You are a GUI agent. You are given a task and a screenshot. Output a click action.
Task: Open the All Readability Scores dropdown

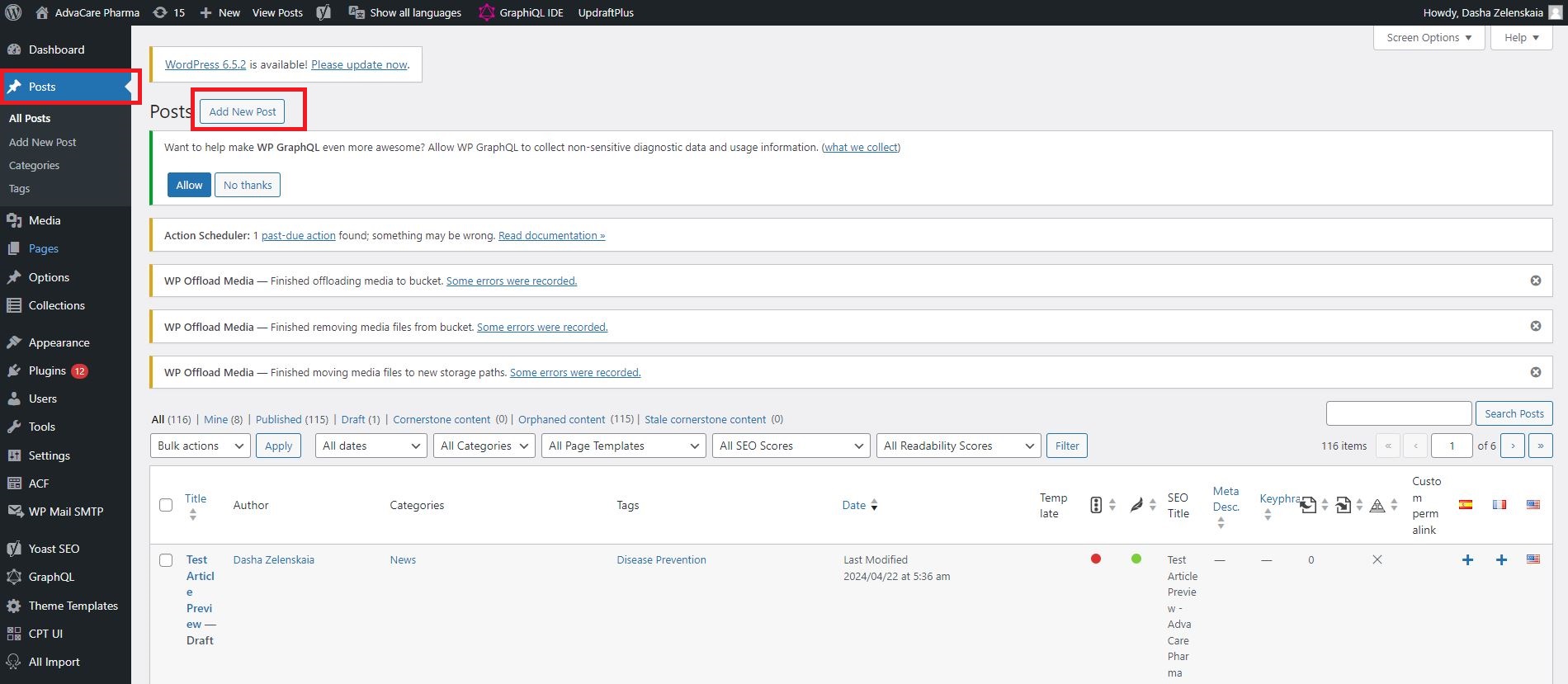(958, 446)
